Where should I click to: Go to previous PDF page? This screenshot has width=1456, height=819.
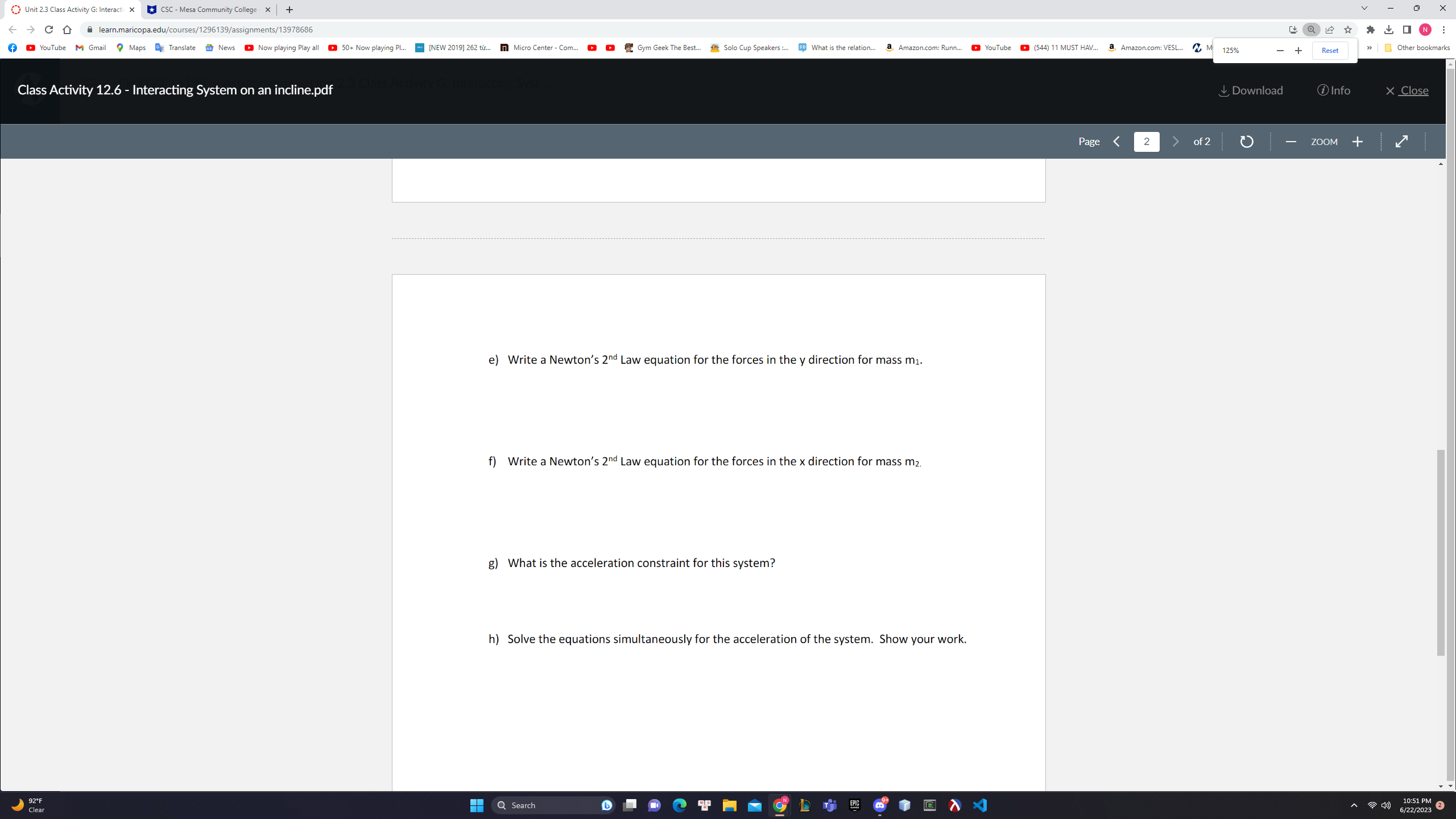click(x=1116, y=142)
